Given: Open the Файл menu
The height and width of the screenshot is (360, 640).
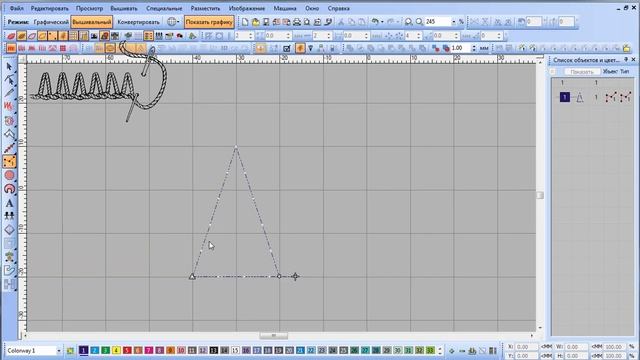Looking at the screenshot, I should (x=16, y=8).
